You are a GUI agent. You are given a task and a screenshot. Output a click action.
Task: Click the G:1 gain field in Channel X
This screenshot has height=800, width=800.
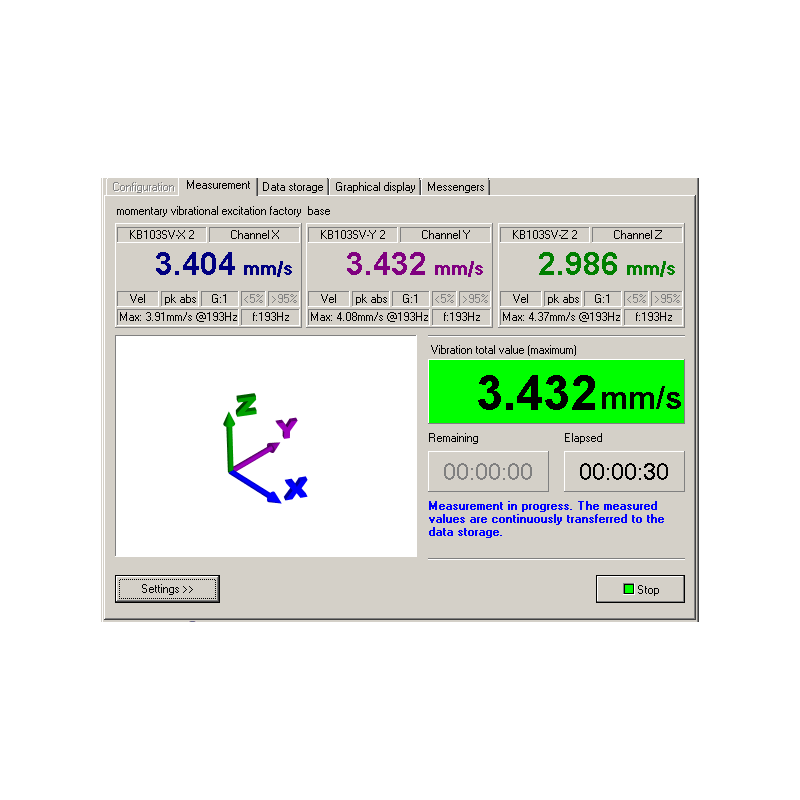tap(219, 299)
